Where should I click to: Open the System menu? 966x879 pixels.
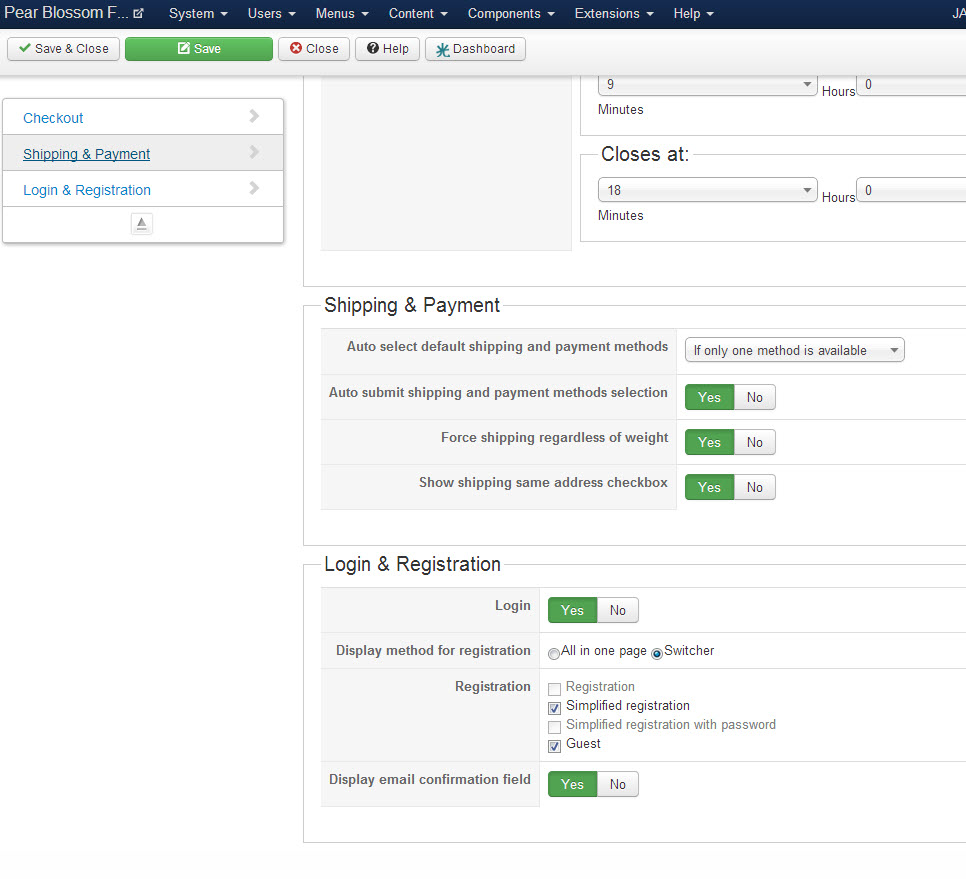pyautogui.click(x=198, y=14)
